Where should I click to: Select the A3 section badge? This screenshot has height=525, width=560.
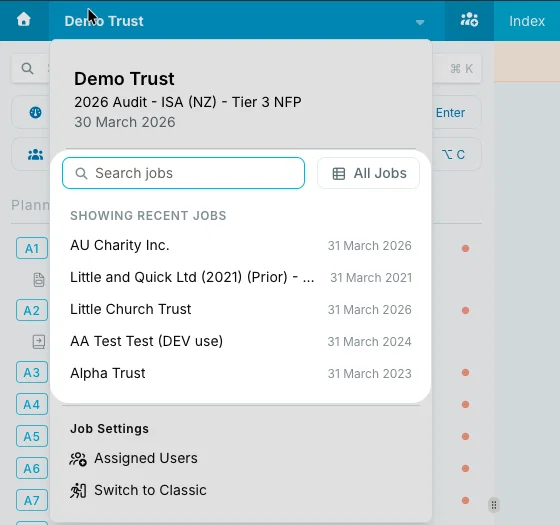pos(32,372)
